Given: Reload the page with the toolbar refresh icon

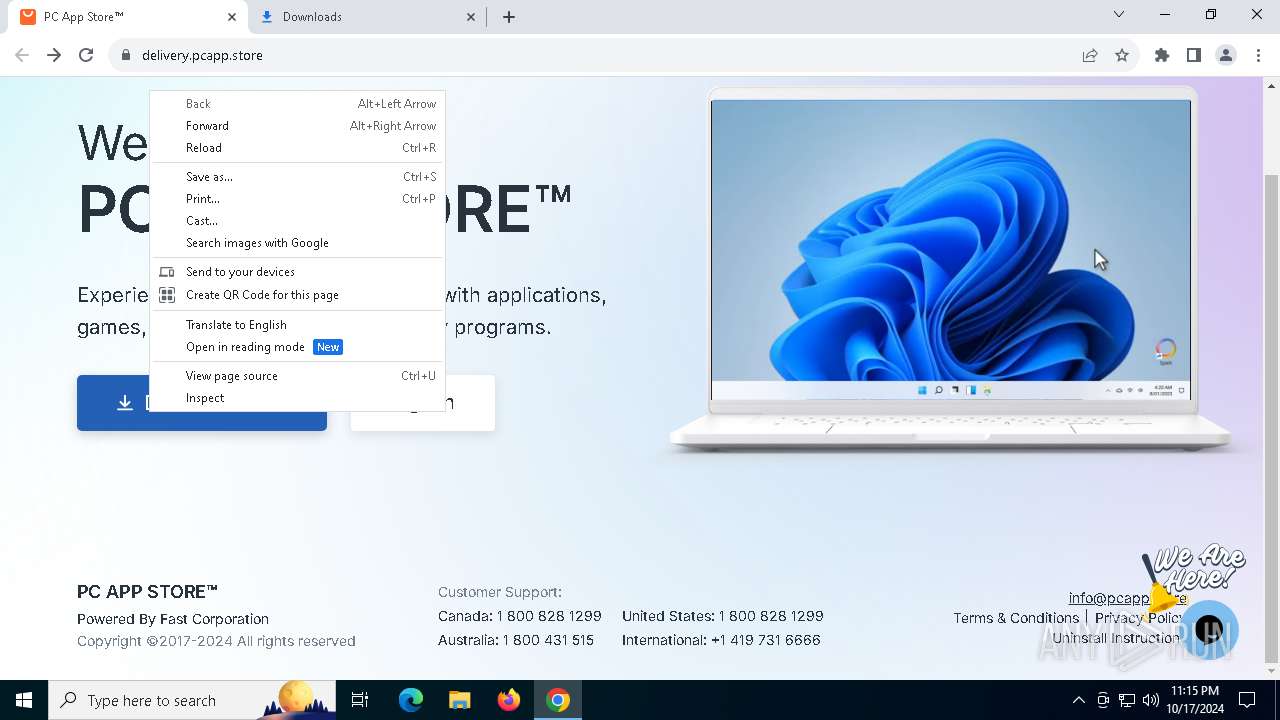Looking at the screenshot, I should (x=86, y=55).
